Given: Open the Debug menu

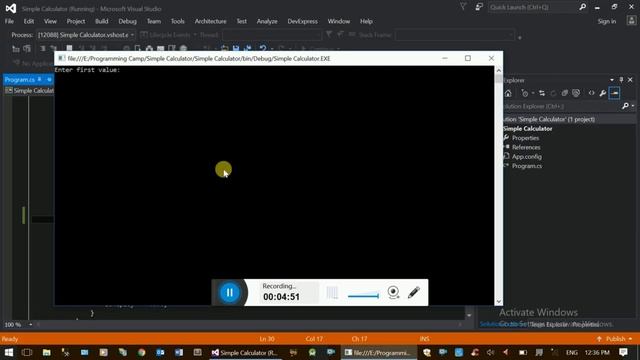Looking at the screenshot, I should point(127,21).
